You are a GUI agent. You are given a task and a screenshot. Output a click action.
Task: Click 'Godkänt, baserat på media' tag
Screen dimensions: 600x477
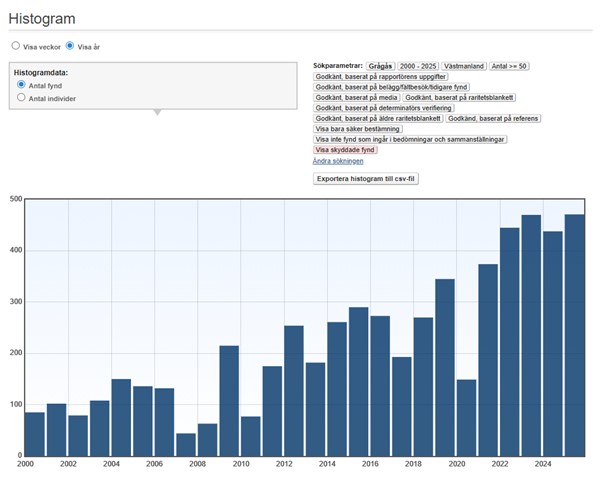(356, 98)
